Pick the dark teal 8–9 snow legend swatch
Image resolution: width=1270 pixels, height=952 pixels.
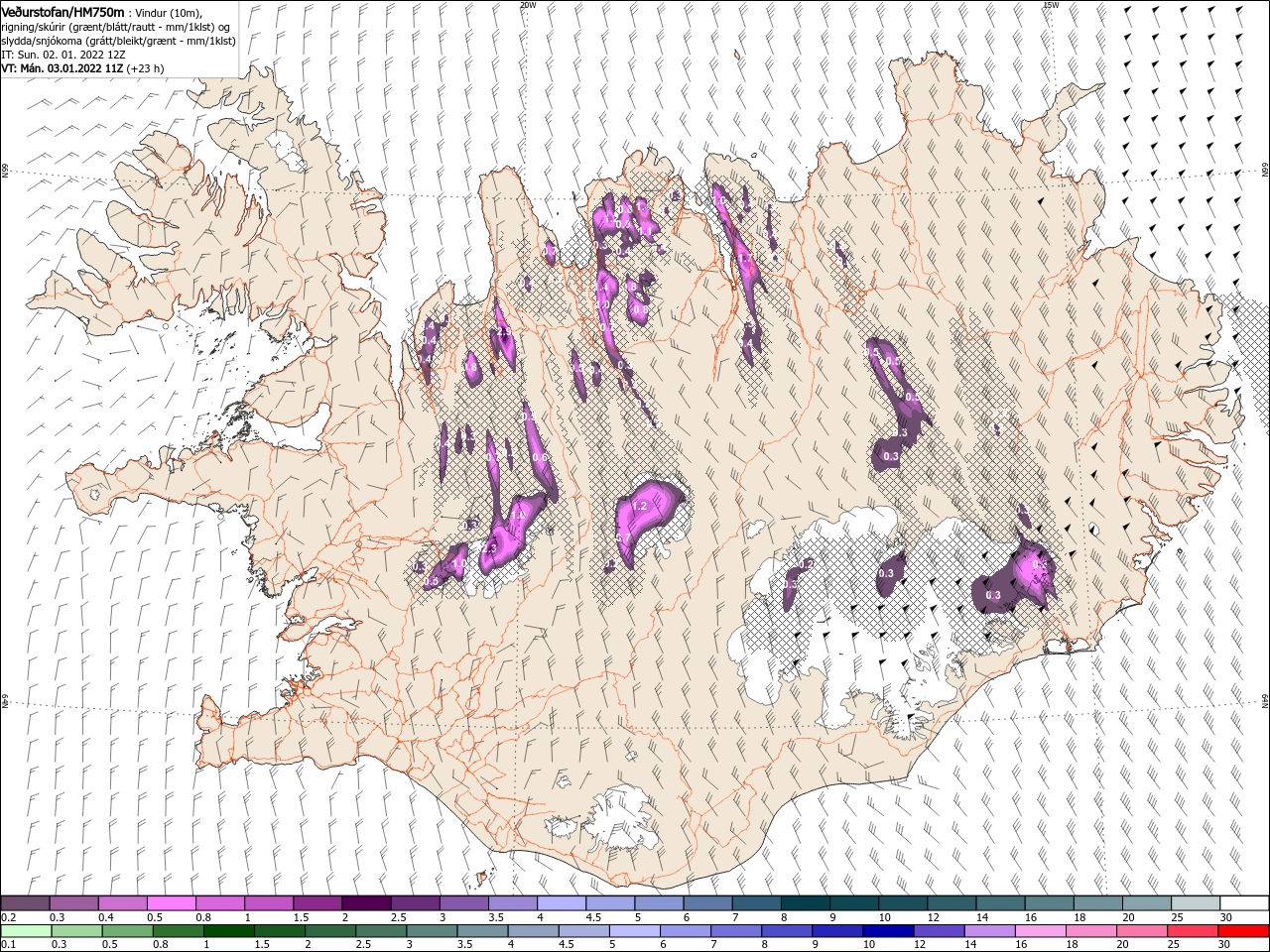pos(805,903)
